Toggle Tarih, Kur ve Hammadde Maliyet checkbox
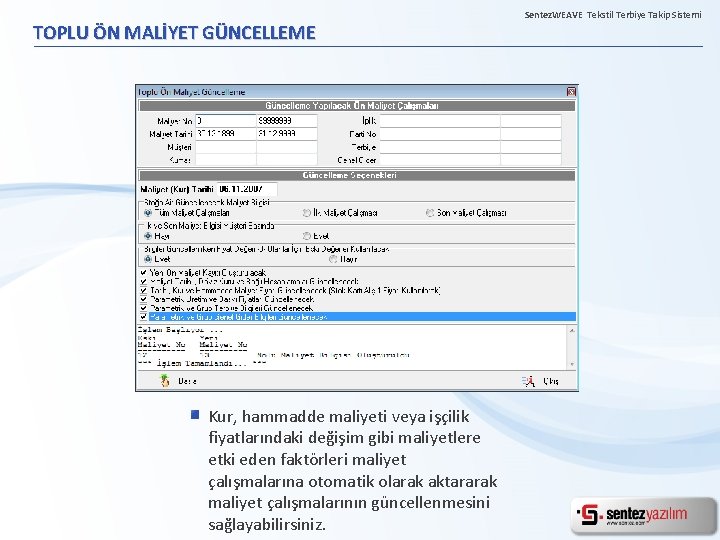The width and height of the screenshot is (720, 540). (143, 291)
